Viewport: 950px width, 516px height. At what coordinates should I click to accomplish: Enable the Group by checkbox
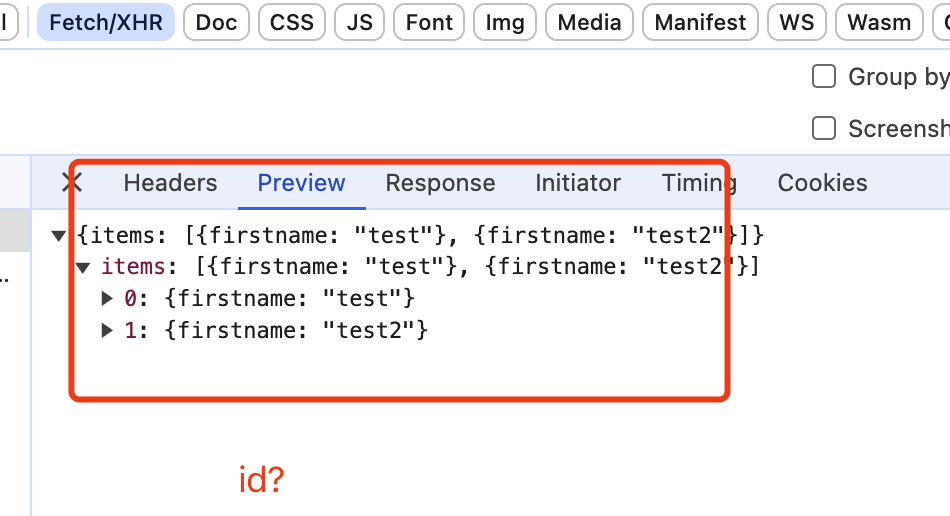(x=824, y=77)
